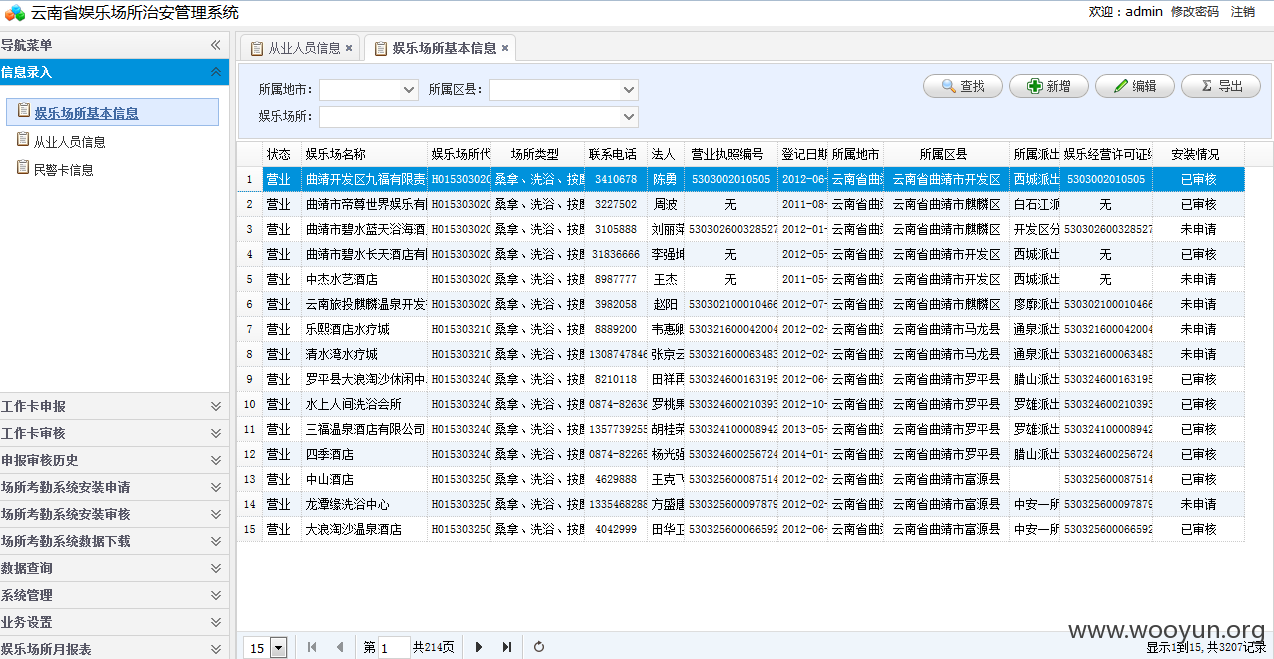Click the 娱乐场所基本信息 document icon in sidebar
Viewport: 1274px width, 659px height.
(x=24, y=111)
